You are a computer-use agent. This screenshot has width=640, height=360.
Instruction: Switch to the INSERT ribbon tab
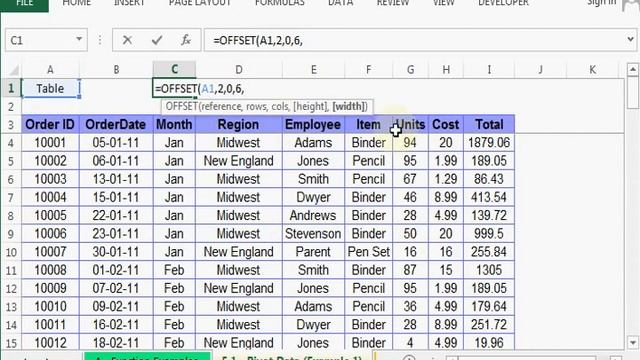(x=129, y=3)
